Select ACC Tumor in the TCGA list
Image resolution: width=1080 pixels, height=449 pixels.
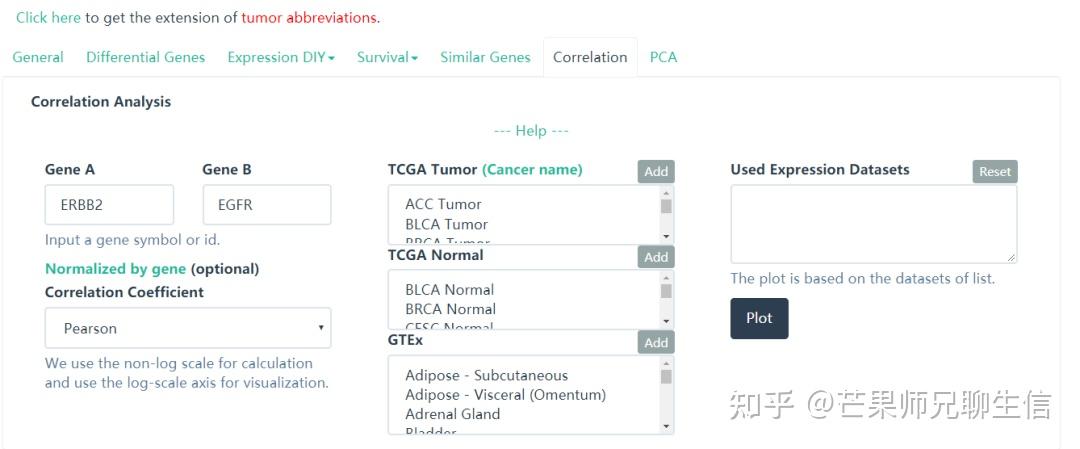[443, 205]
